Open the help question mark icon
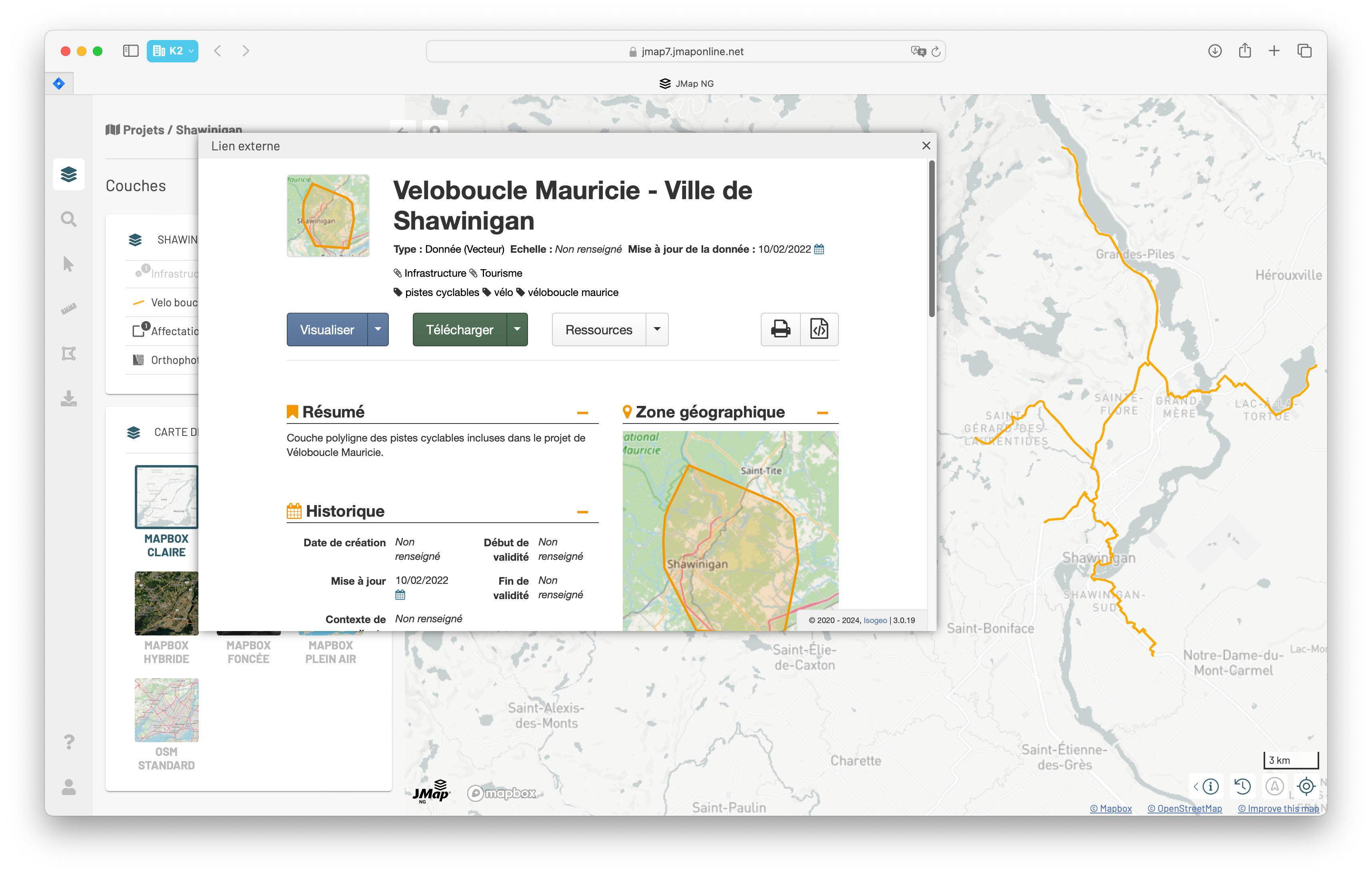 coord(68,742)
